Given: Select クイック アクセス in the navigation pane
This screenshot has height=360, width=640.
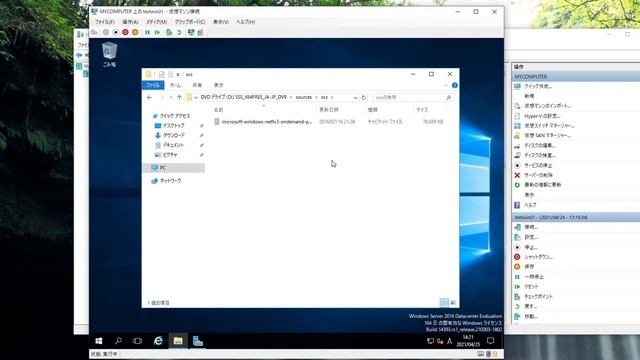Looking at the screenshot, I should tap(175, 116).
